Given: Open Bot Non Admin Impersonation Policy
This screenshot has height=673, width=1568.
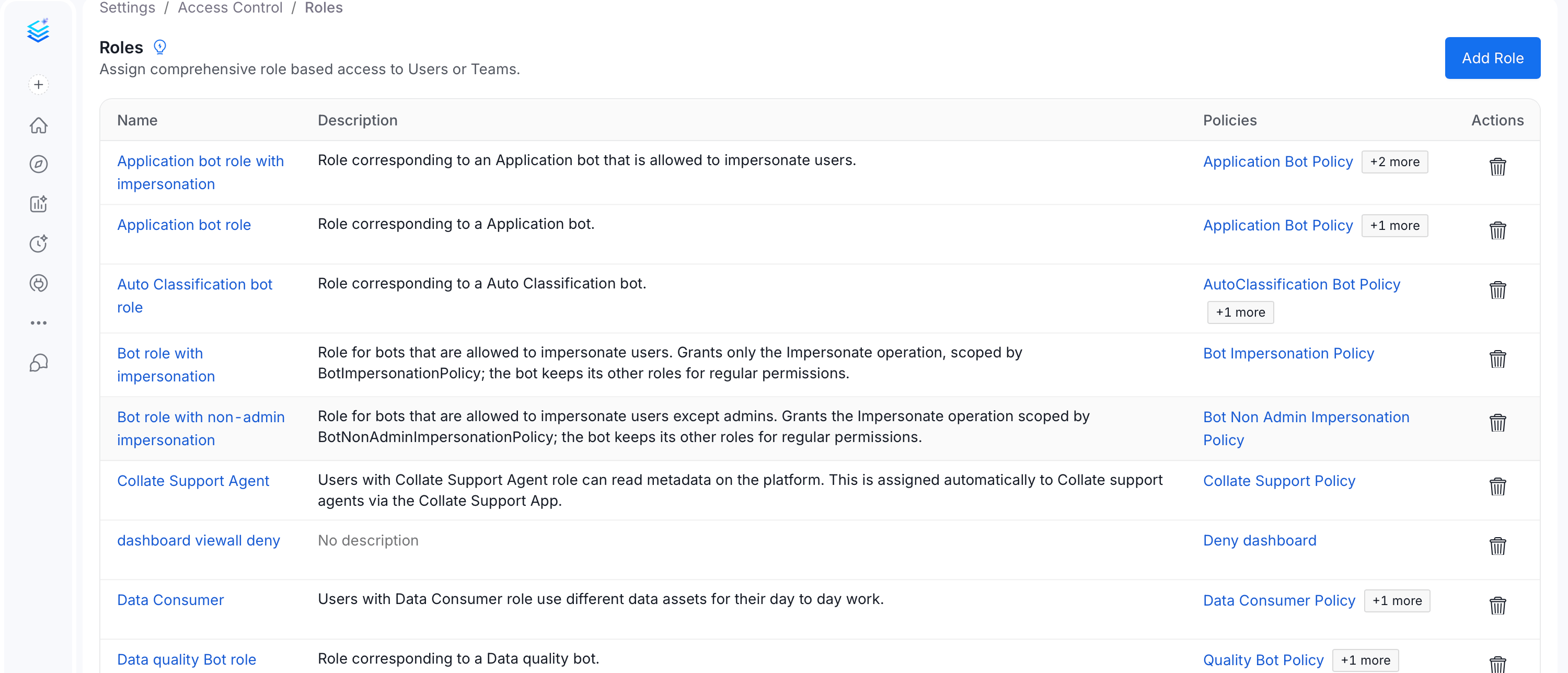Looking at the screenshot, I should click(x=1306, y=429).
